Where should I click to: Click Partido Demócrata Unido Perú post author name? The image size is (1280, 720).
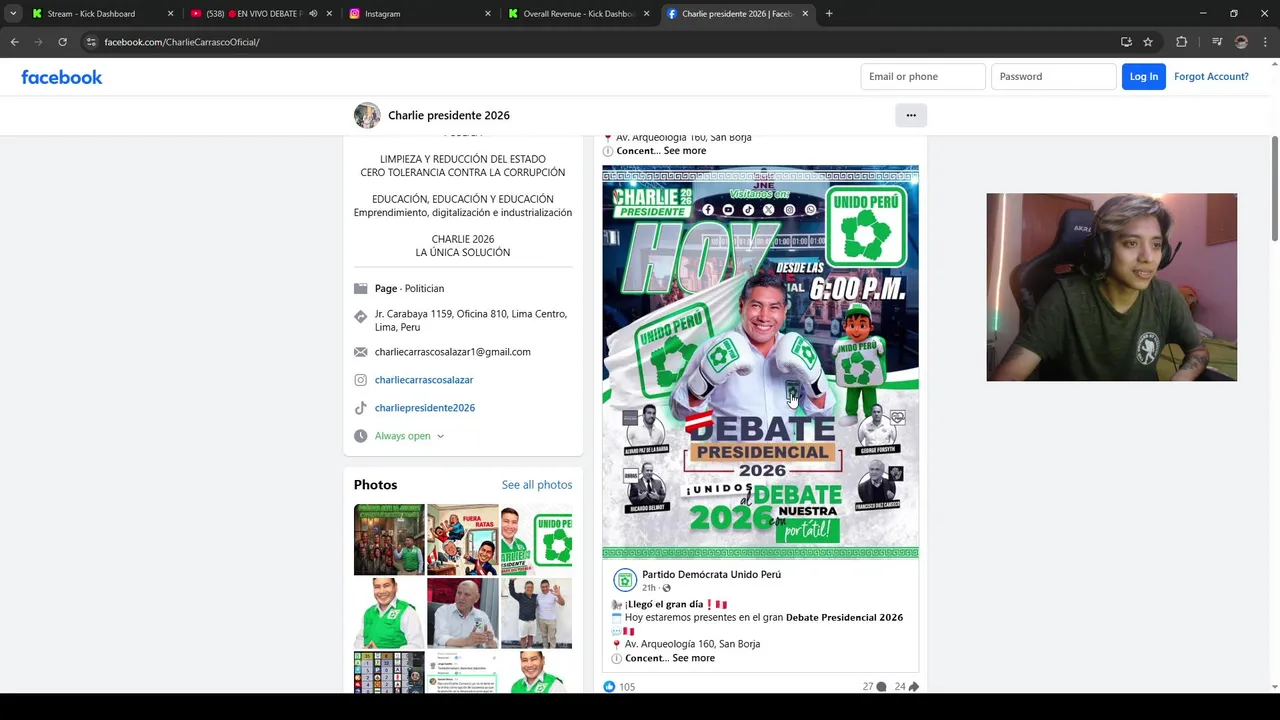[x=712, y=575]
